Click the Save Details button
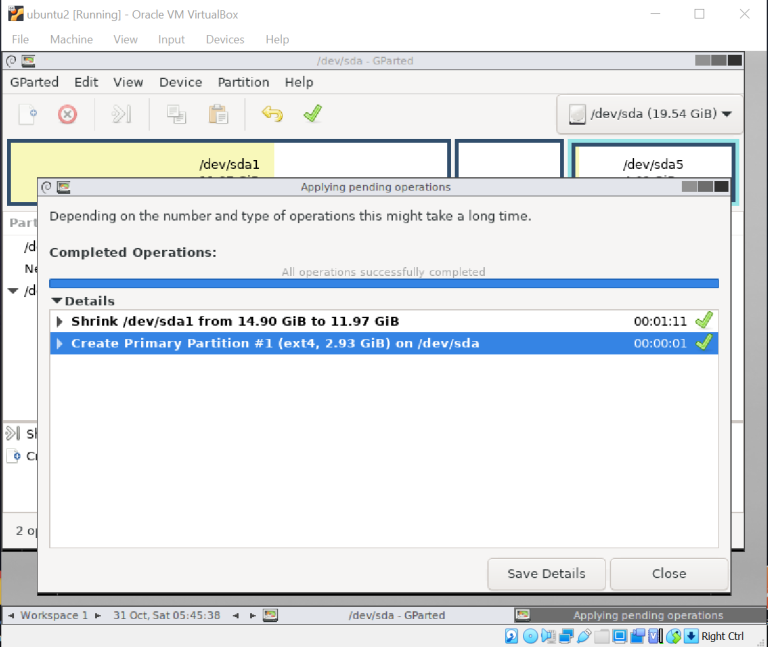Image resolution: width=768 pixels, height=647 pixels. point(546,574)
